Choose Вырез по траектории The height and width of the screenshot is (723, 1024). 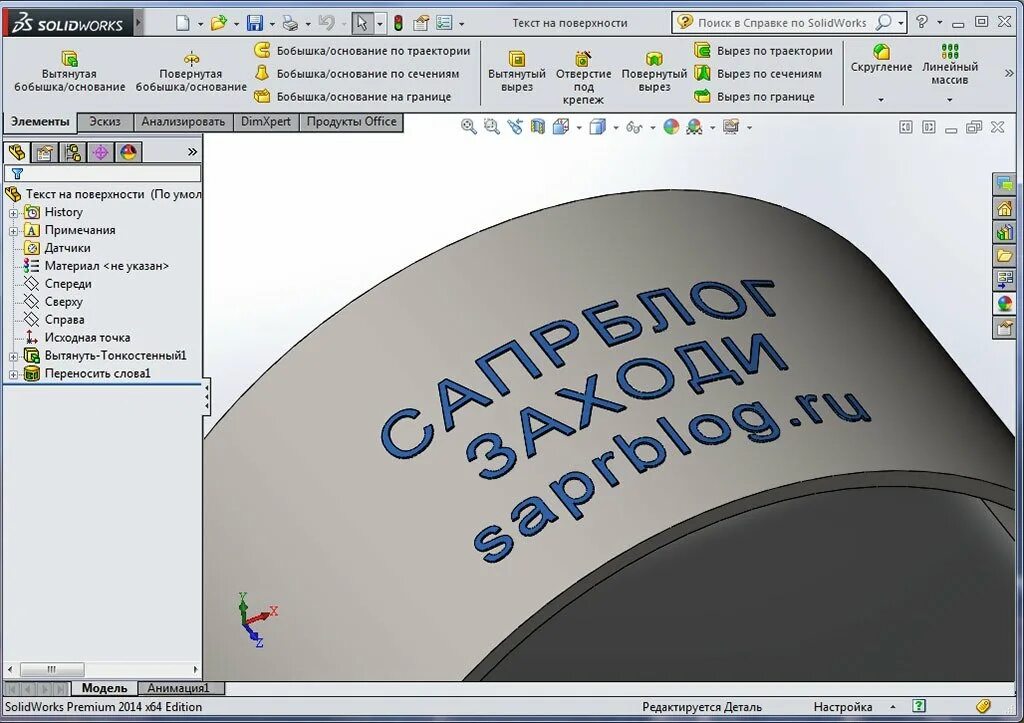763,50
